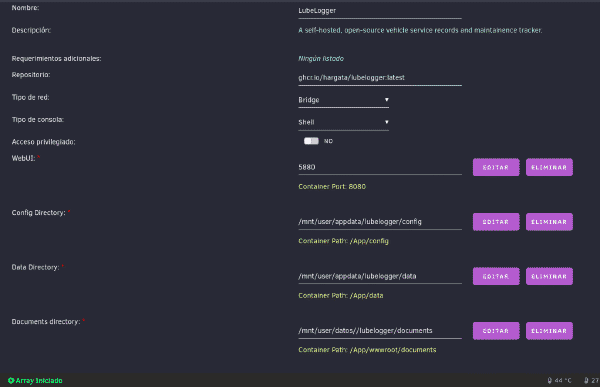The image size is (600, 387).
Task: Click the Container Path: /App/wwwroot/documents text
Action: (367, 350)
